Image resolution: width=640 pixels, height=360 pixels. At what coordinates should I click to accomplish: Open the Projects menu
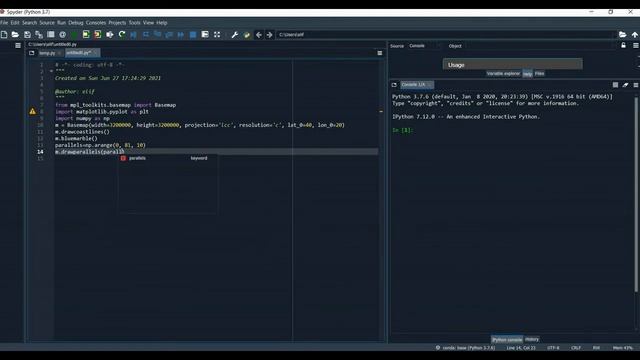[x=117, y=23]
